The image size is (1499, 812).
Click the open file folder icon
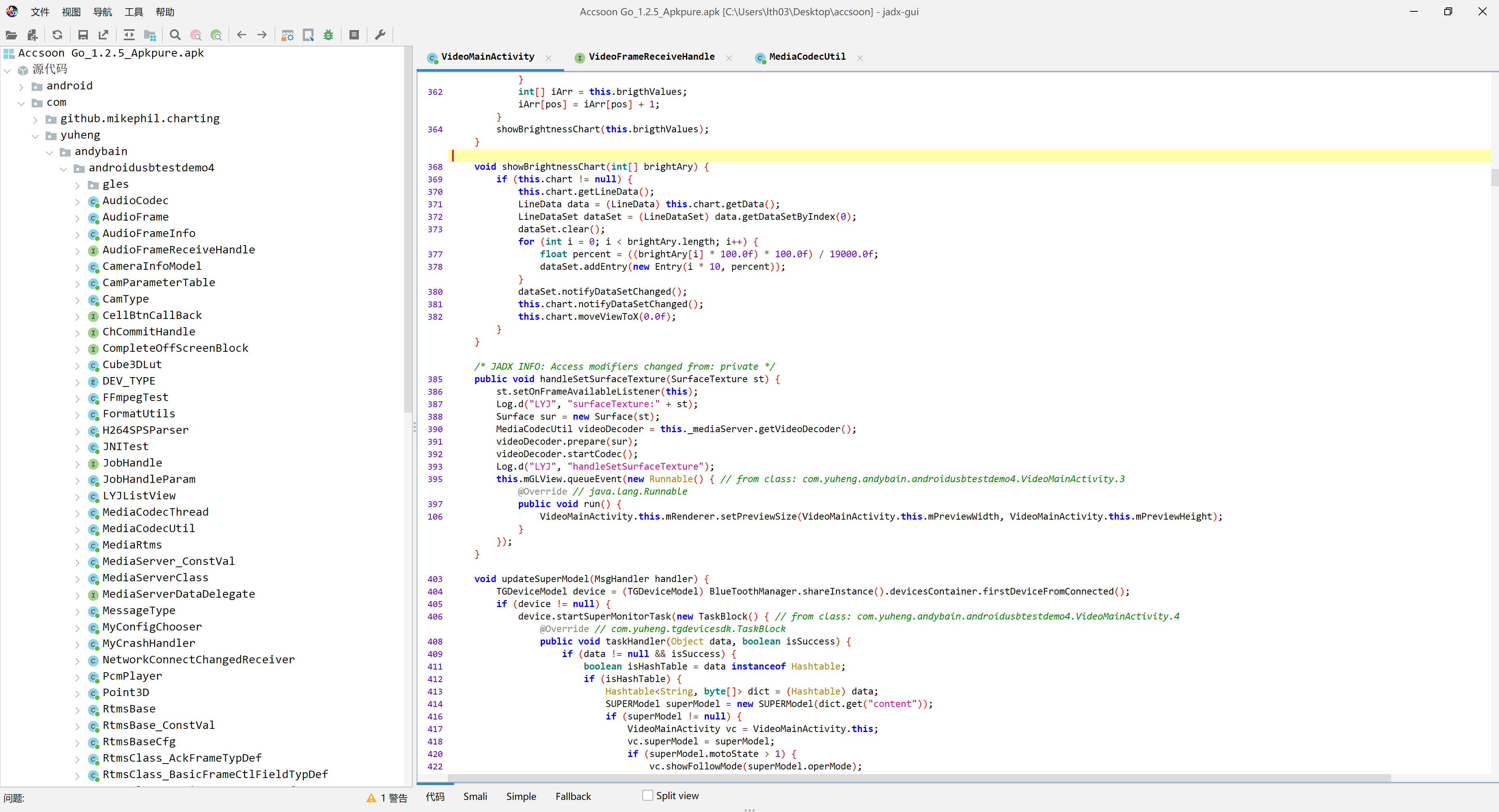click(11, 35)
